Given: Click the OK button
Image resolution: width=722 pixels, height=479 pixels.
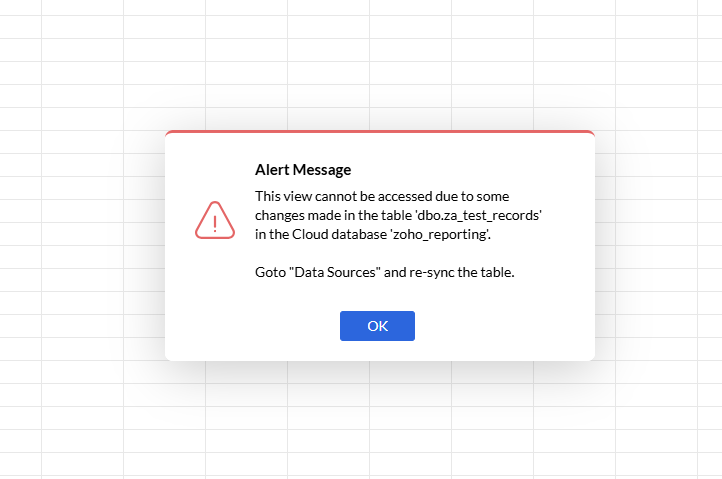Looking at the screenshot, I should point(377,326).
